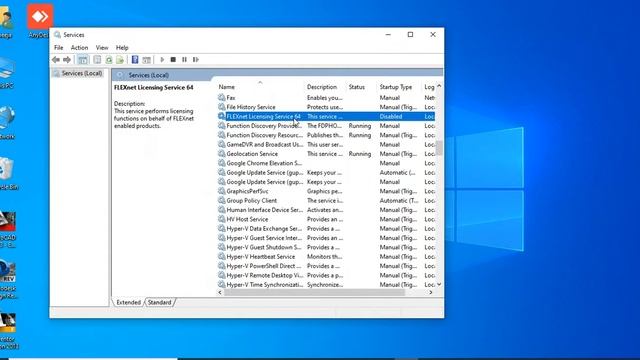Click the Log On As column header

(429, 87)
